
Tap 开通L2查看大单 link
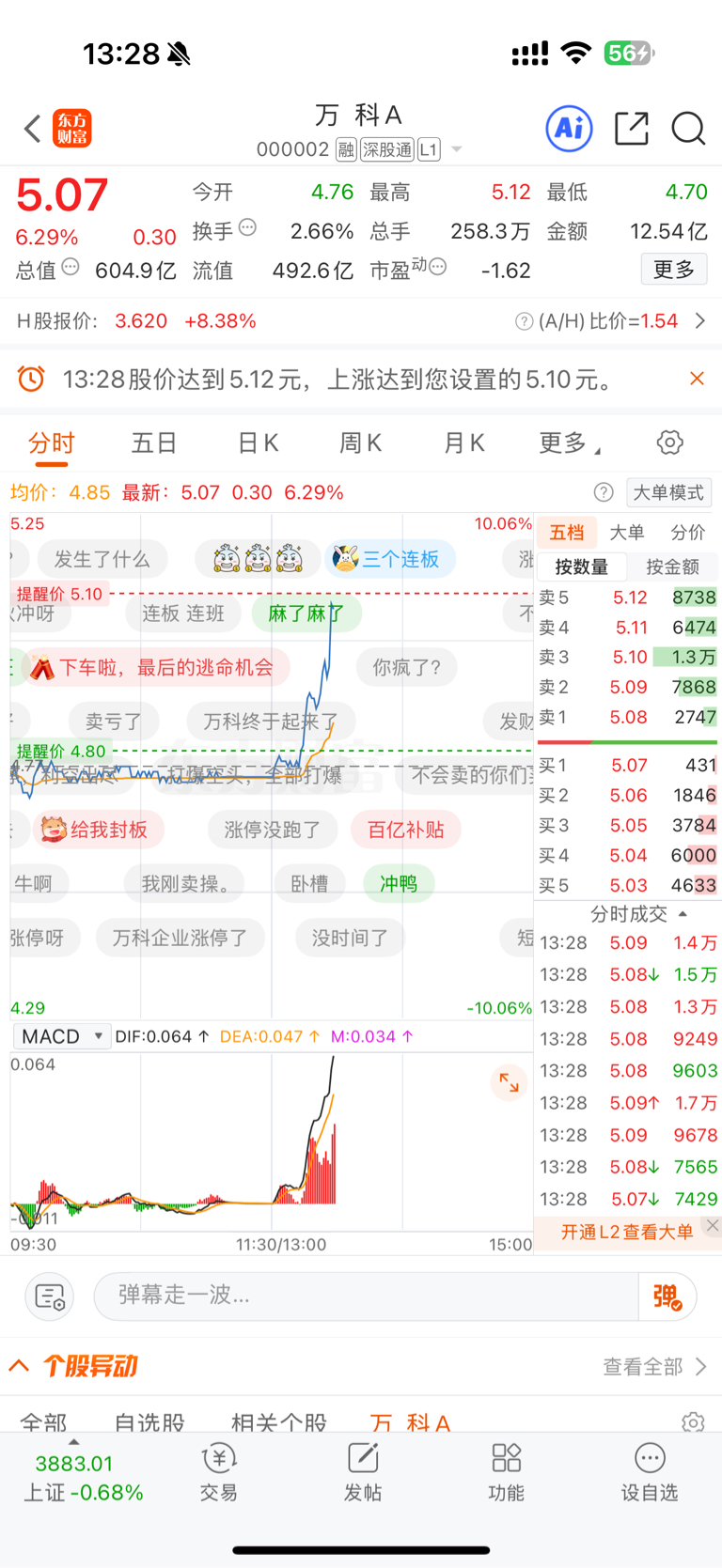click(627, 1232)
